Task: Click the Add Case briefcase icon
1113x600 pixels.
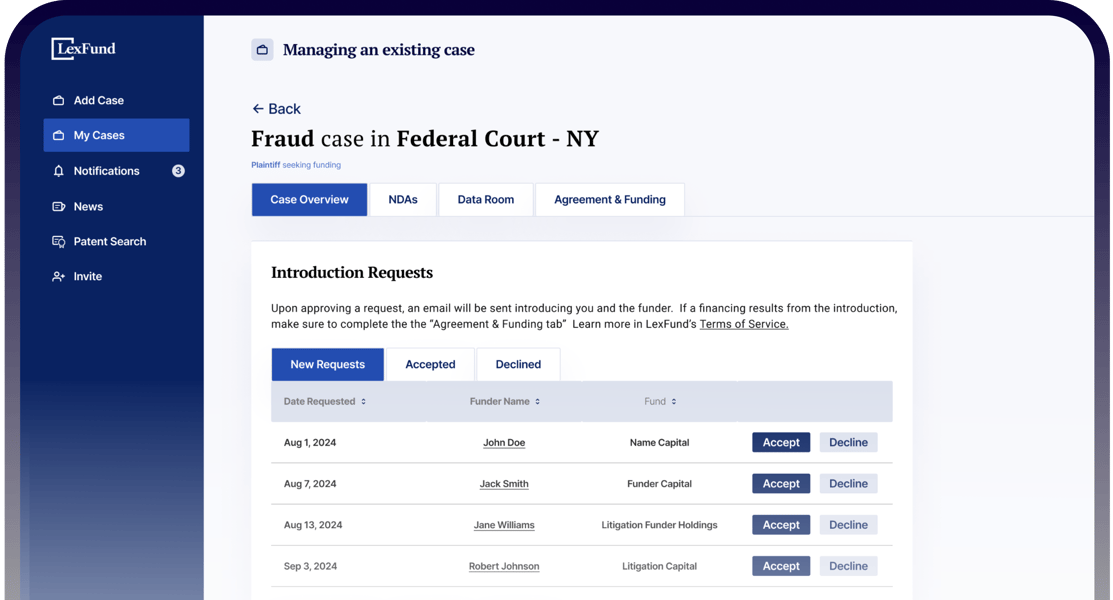Action: pyautogui.click(x=58, y=101)
